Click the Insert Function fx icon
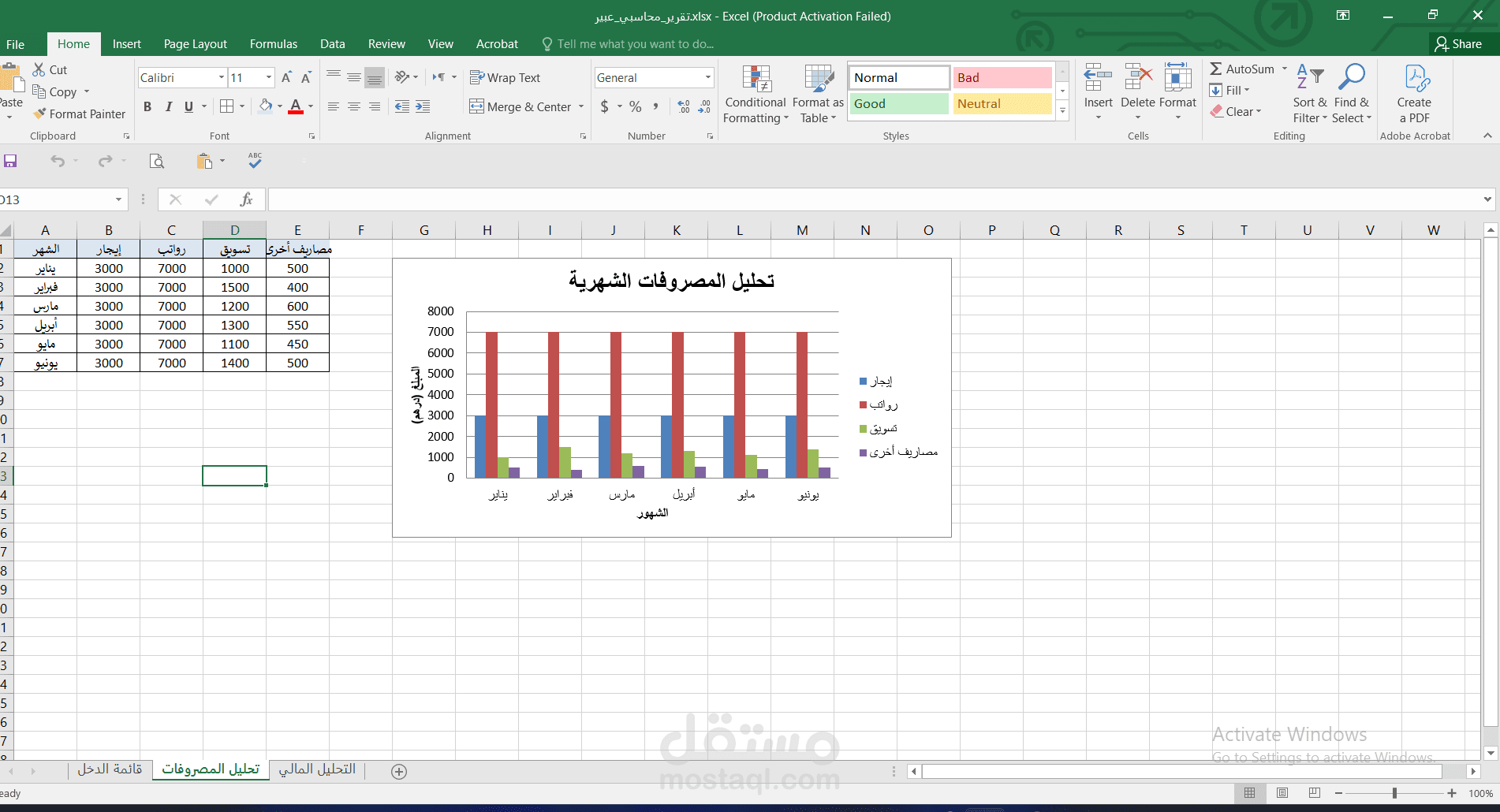1500x812 pixels. click(x=246, y=199)
